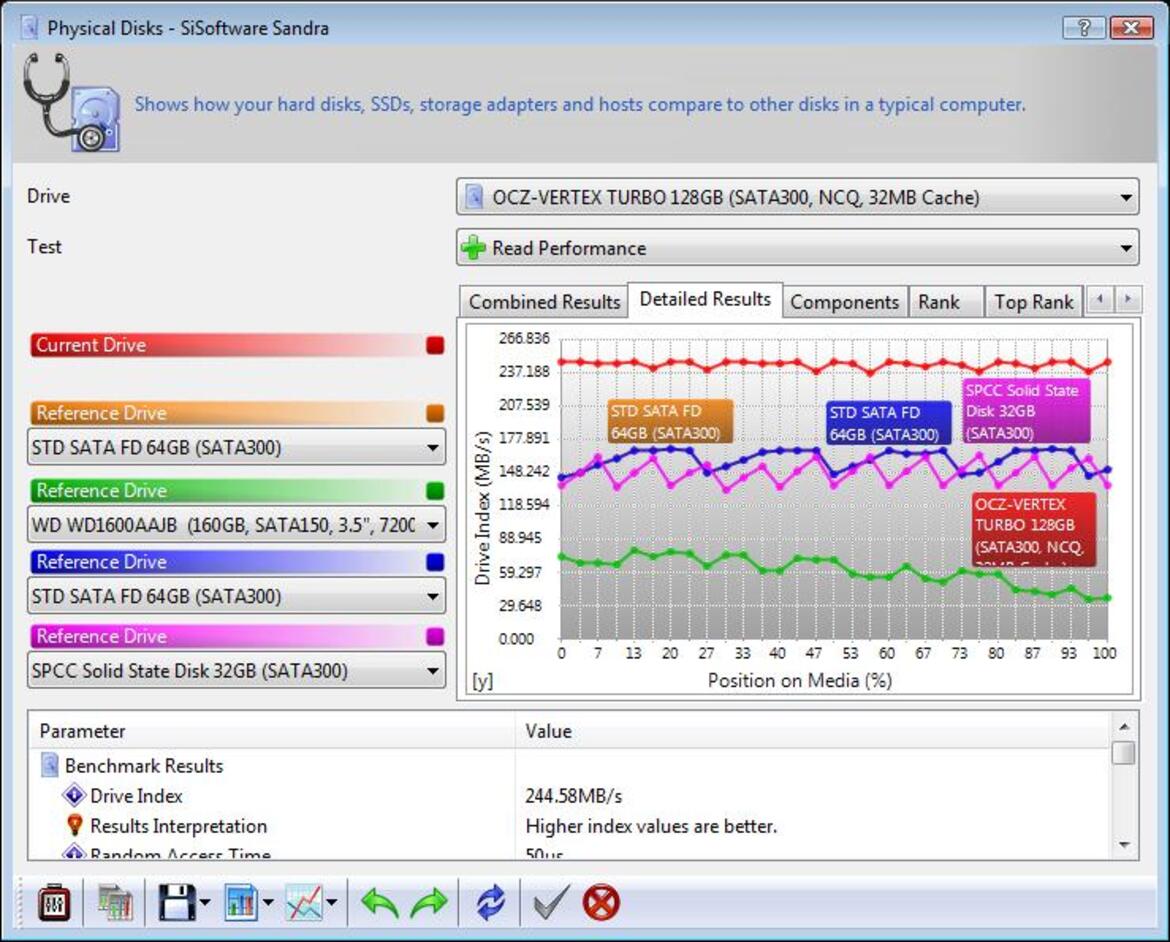Click the orange STD SATA FD chart label

pos(669,422)
